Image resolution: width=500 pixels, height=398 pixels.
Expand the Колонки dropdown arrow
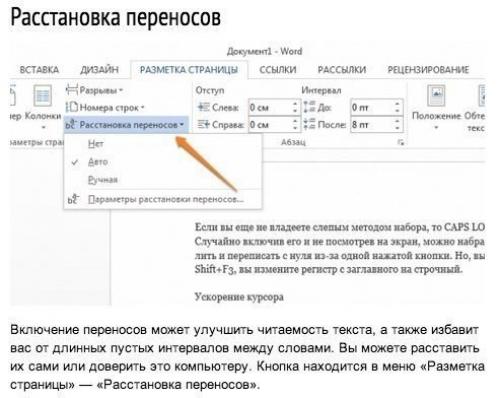tap(43, 127)
